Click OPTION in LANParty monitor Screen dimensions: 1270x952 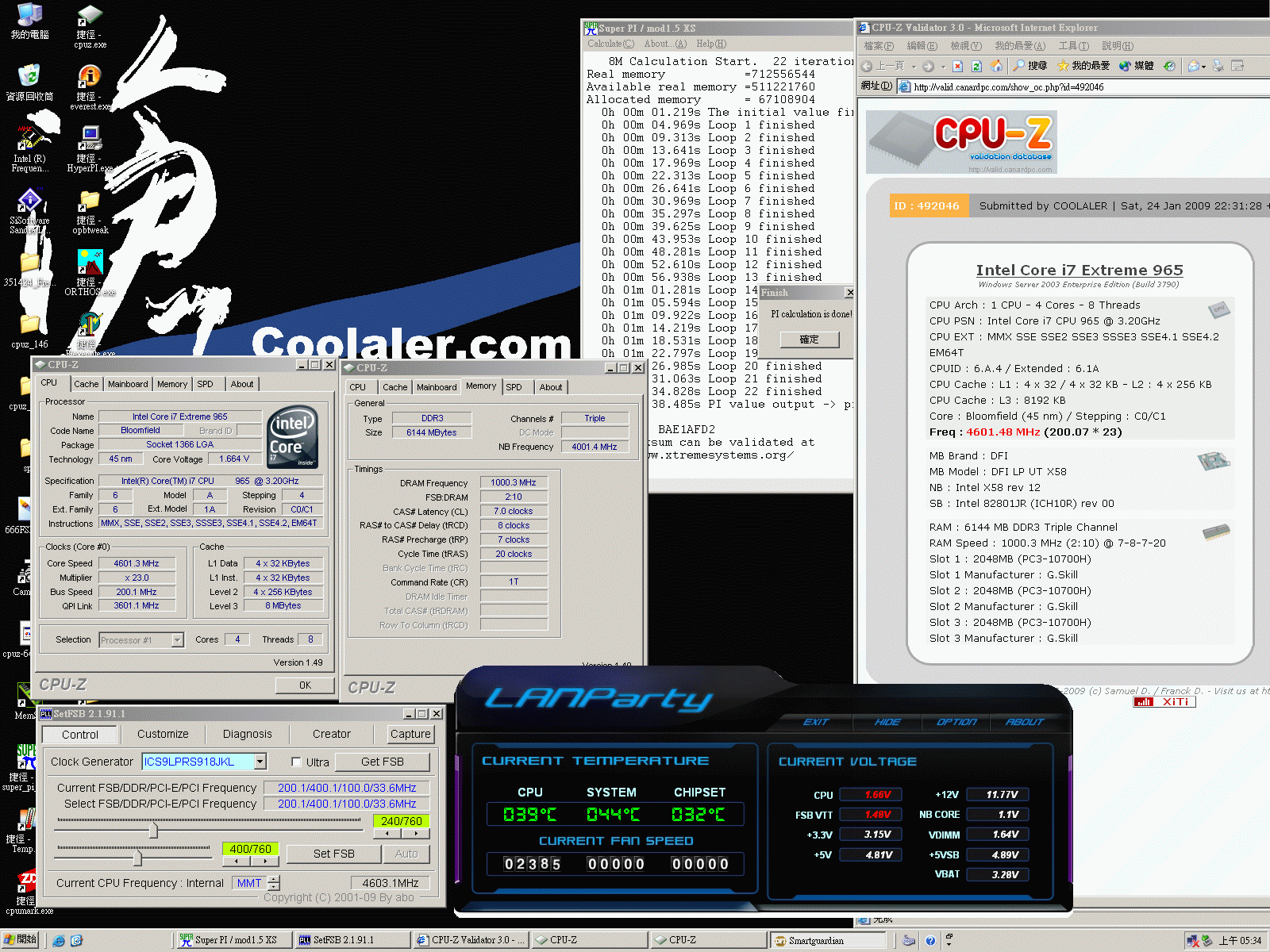pos(956,722)
